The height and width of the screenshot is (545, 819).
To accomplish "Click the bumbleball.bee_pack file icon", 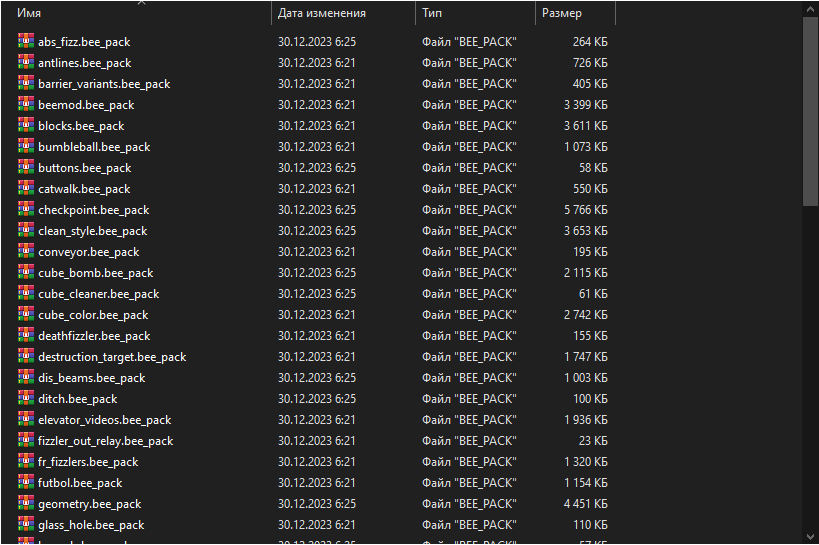I will [x=26, y=147].
